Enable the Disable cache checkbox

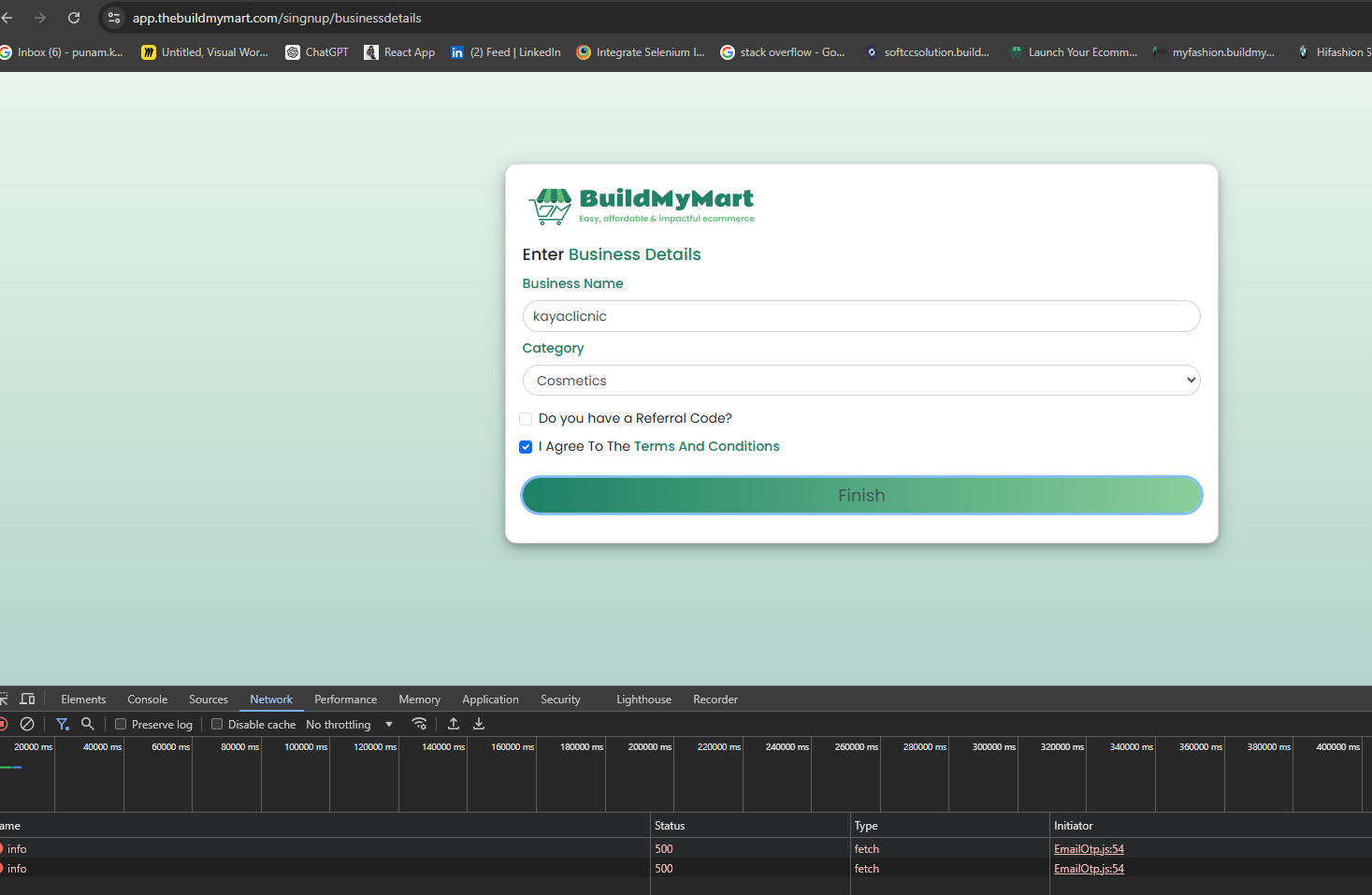[217, 724]
